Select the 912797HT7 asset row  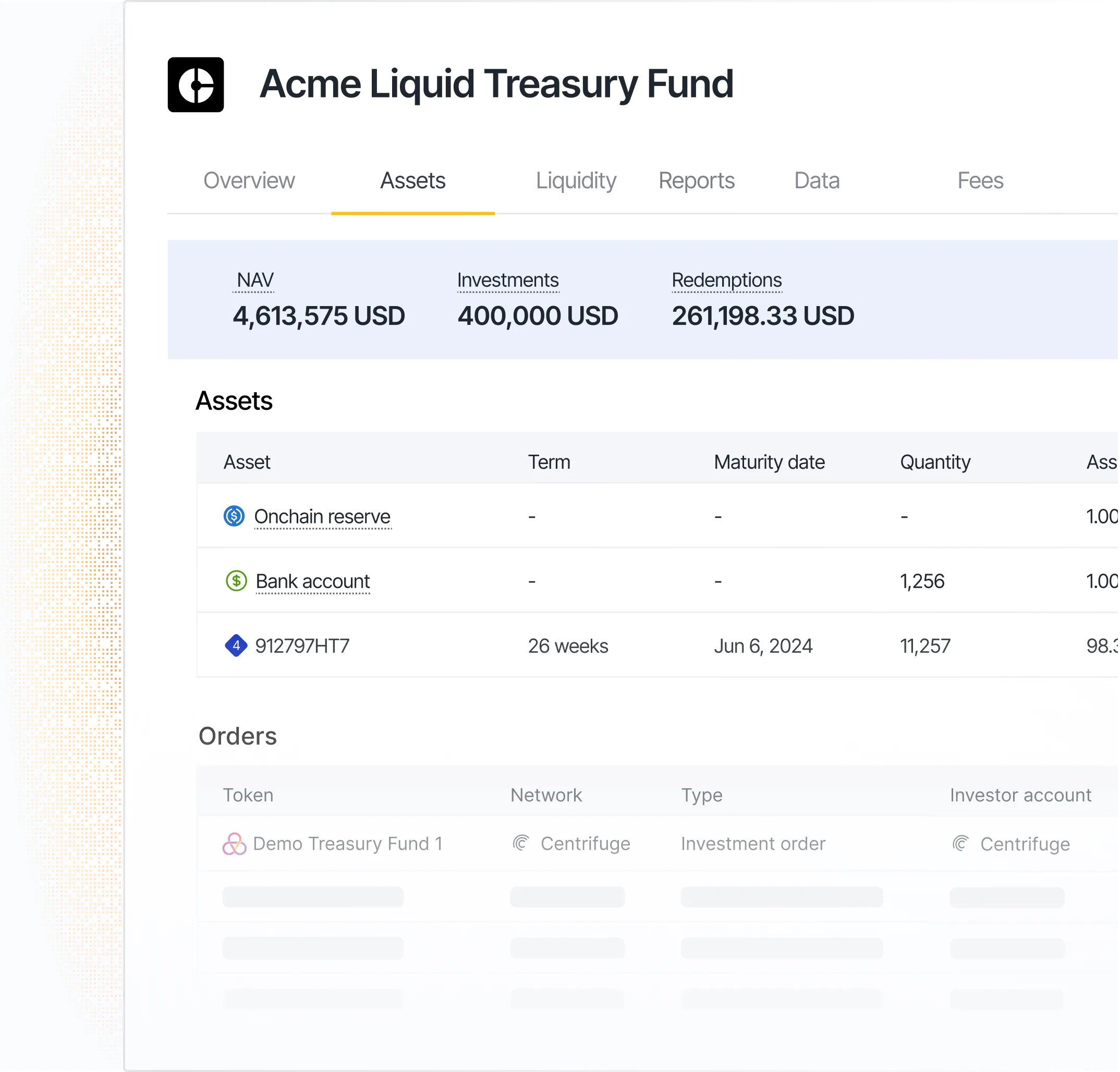tap(657, 645)
